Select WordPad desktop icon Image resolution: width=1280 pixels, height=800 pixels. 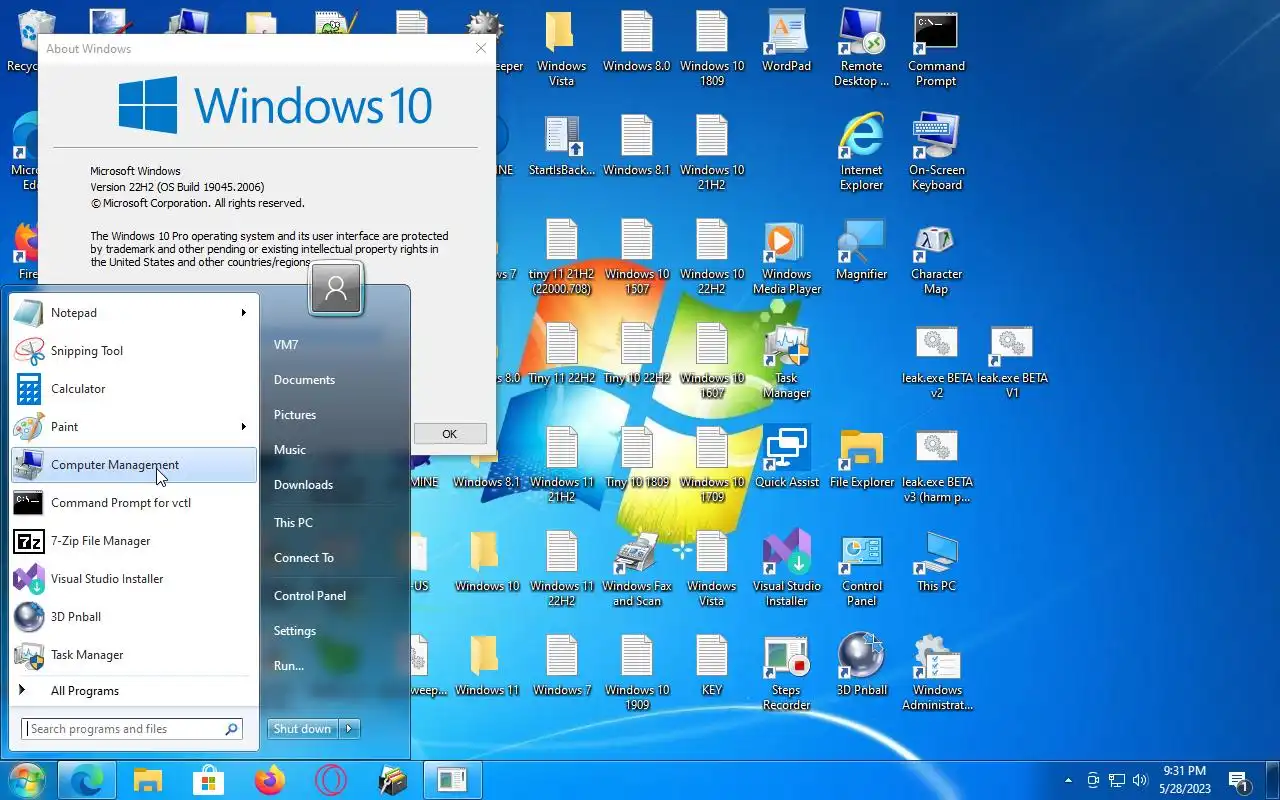pyautogui.click(x=787, y=42)
